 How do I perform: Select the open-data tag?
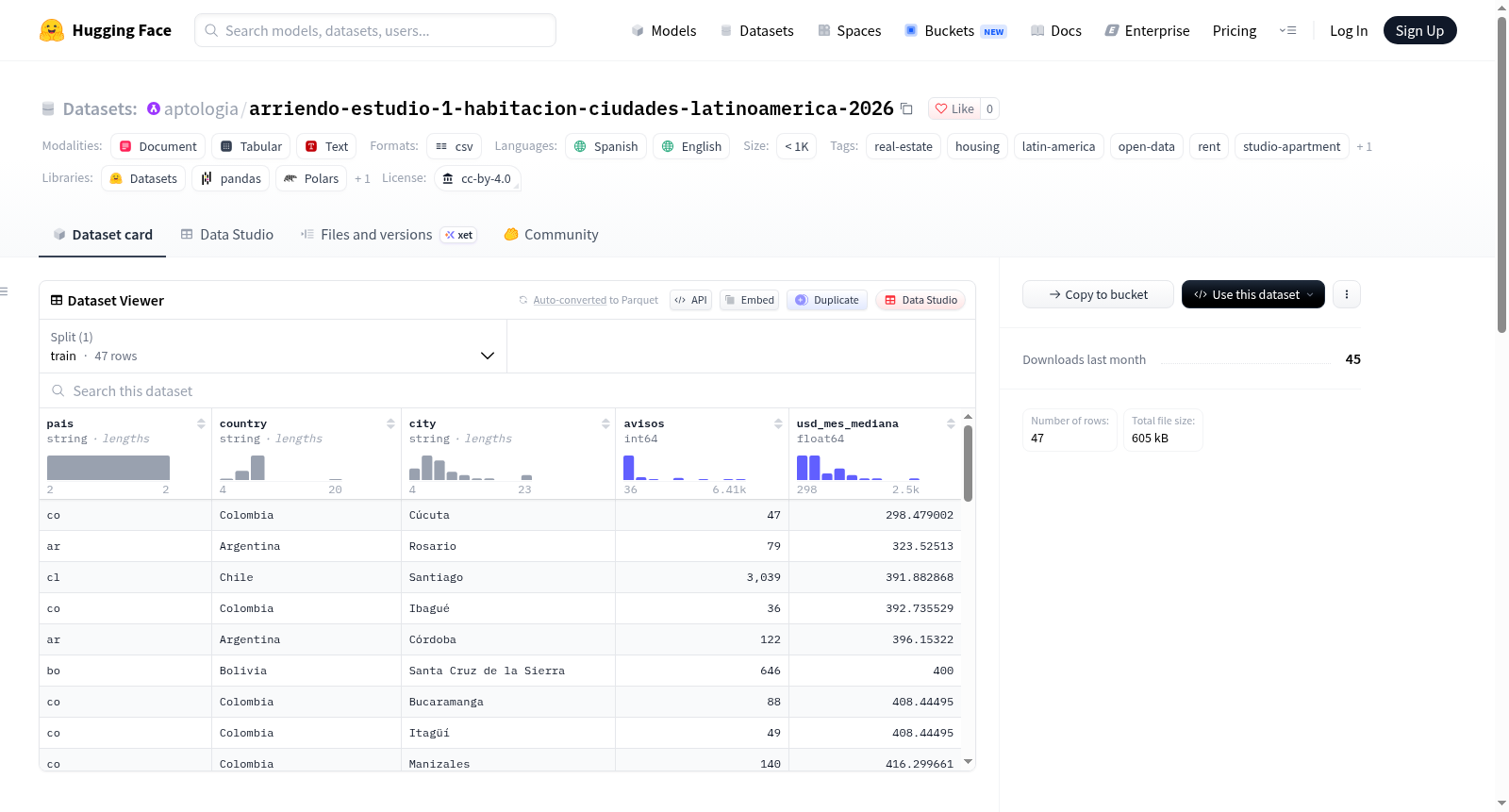pos(1146,146)
